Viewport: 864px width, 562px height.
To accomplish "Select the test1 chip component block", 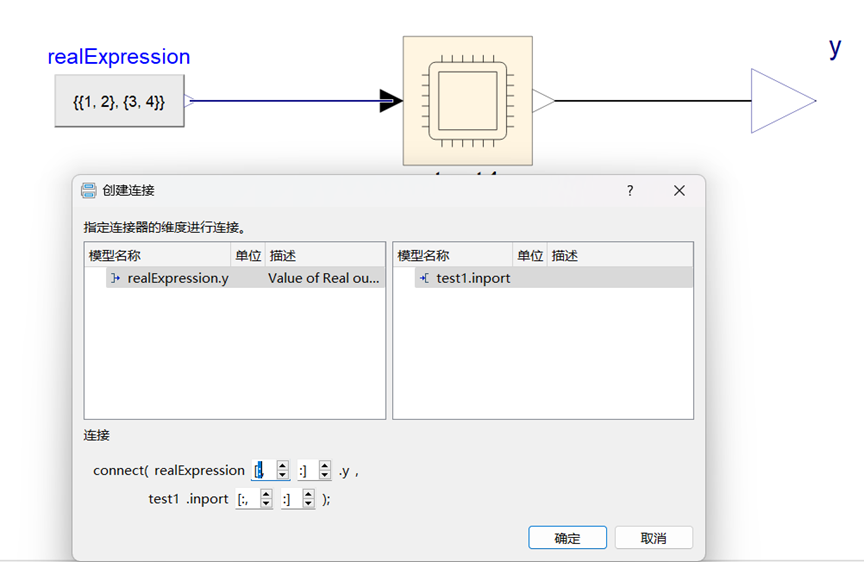I will coord(468,101).
